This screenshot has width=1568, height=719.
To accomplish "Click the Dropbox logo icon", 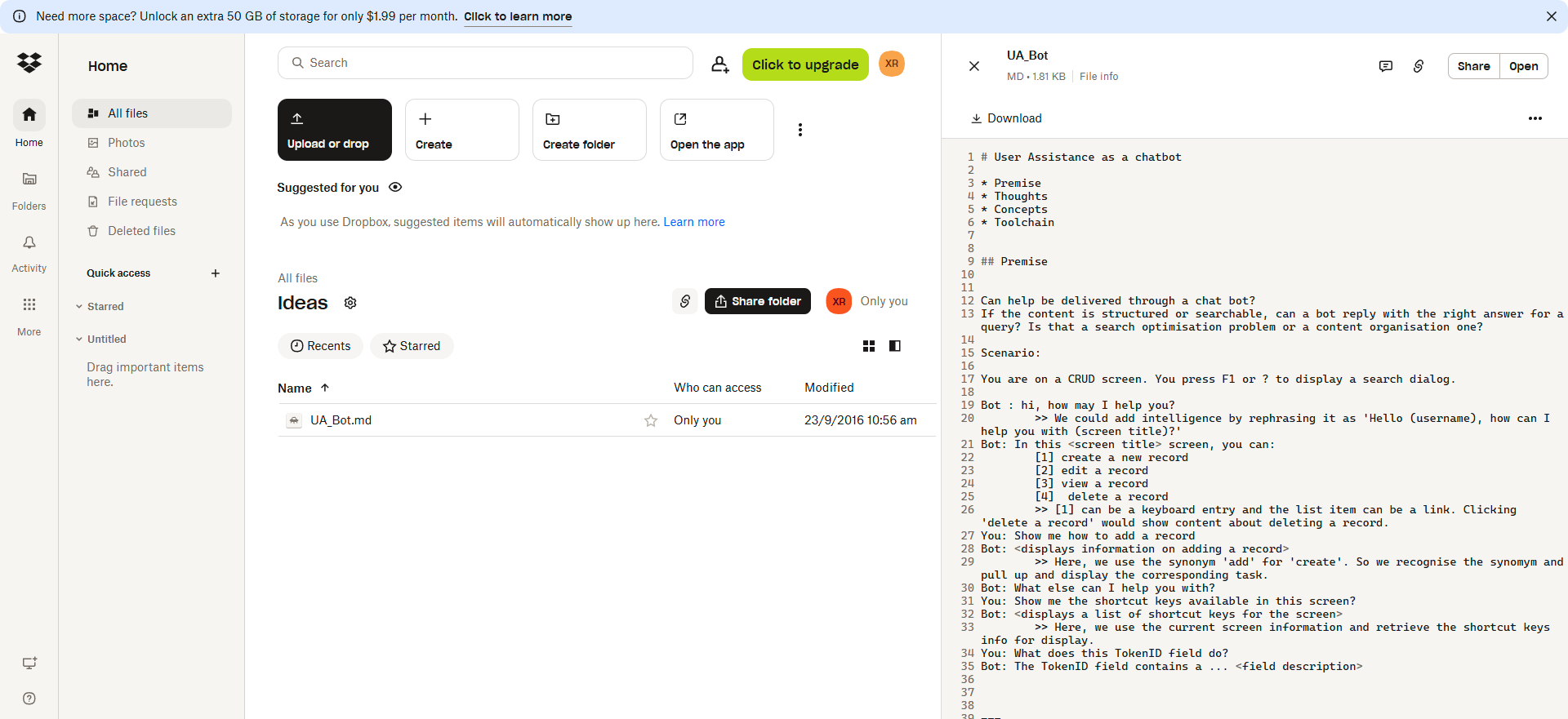I will coord(29,63).
